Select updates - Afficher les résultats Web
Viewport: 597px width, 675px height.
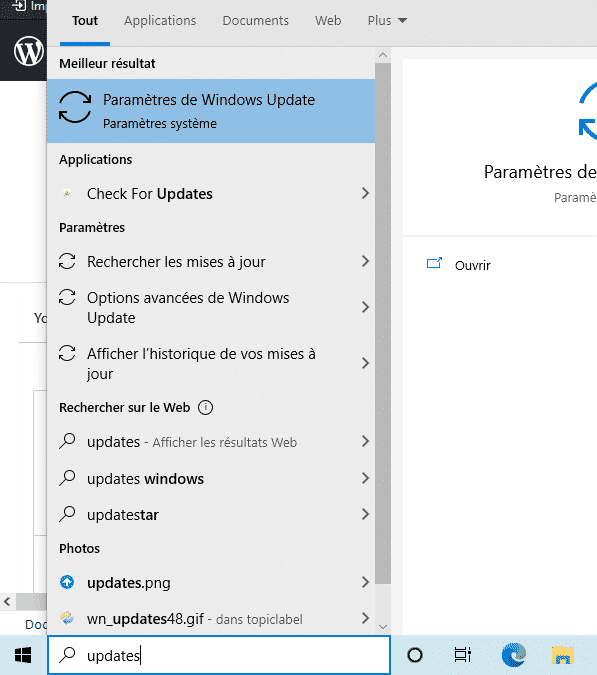210,442
